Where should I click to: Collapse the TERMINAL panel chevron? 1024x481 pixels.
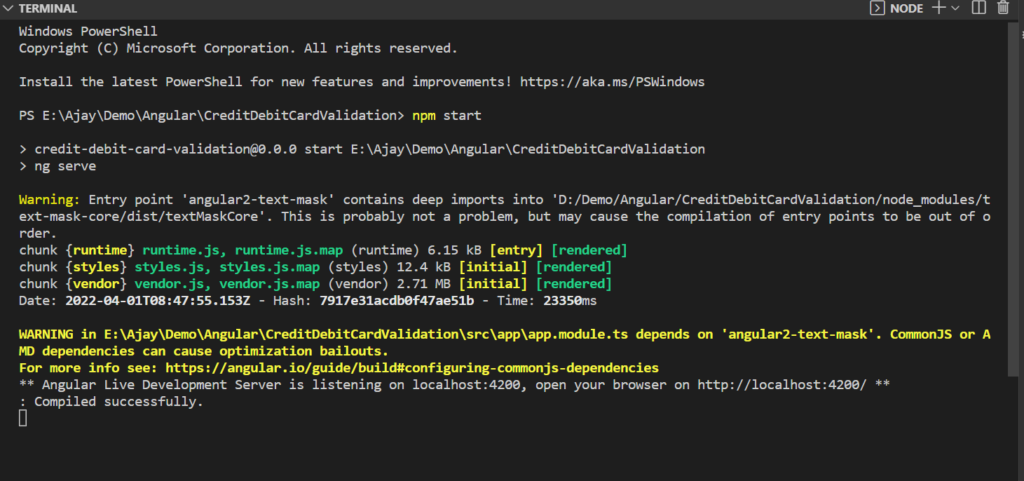click(8, 8)
